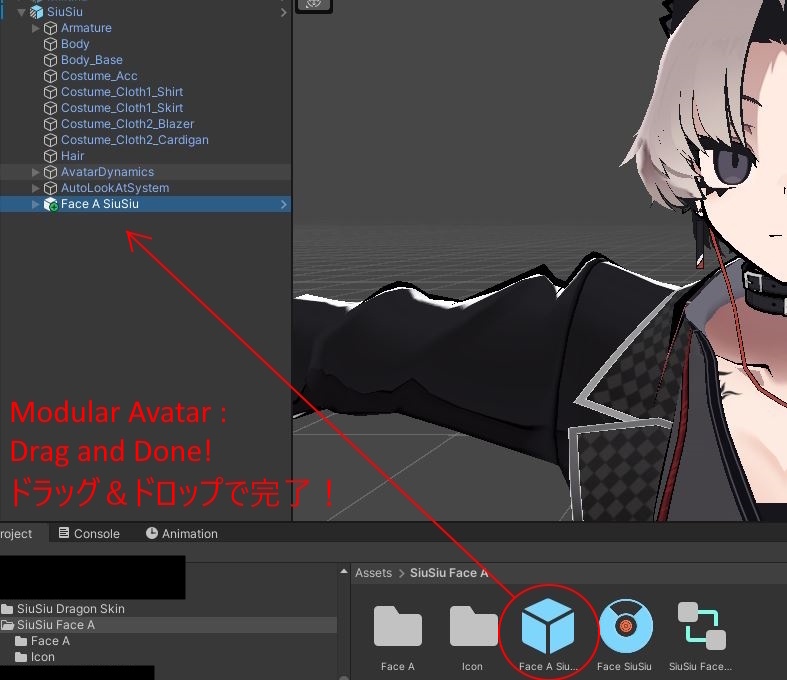Click the Costume_Cloth2_Blazer cube icon
This screenshot has width=787, height=680.
[x=50, y=124]
